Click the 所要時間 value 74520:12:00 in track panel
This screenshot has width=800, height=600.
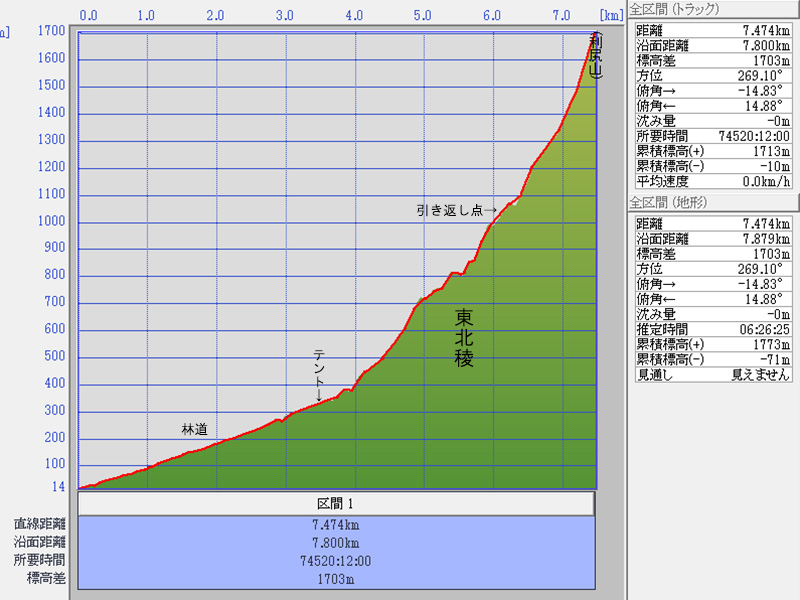tap(754, 135)
